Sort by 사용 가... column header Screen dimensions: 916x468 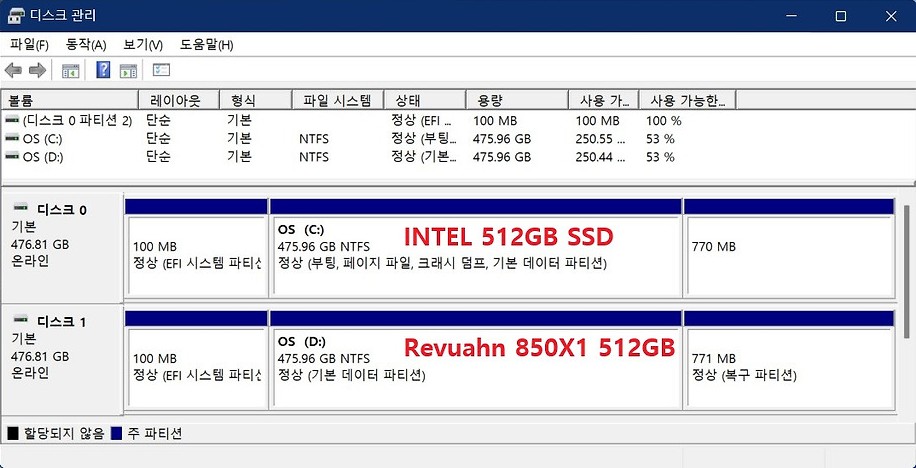603,100
